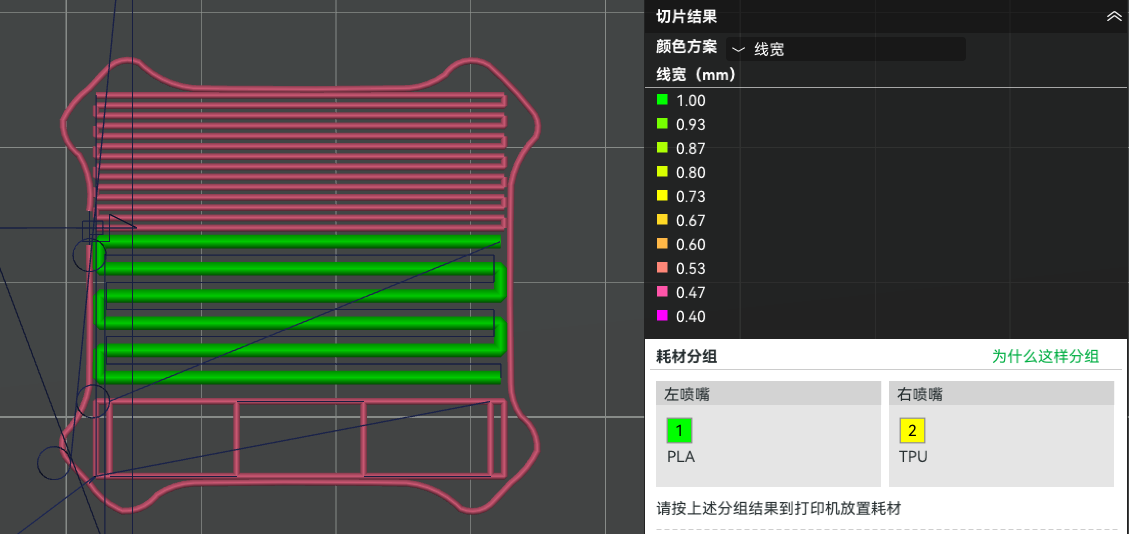The image size is (1129, 534).
Task: Click the 0.93 line width color swatch
Action: tap(662, 124)
